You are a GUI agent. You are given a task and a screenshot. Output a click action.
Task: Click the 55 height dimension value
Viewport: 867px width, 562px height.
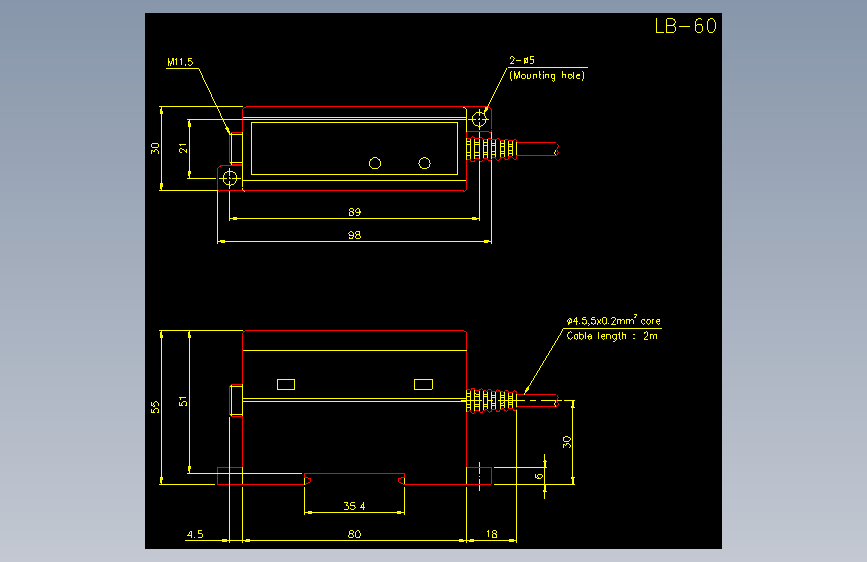click(x=155, y=407)
